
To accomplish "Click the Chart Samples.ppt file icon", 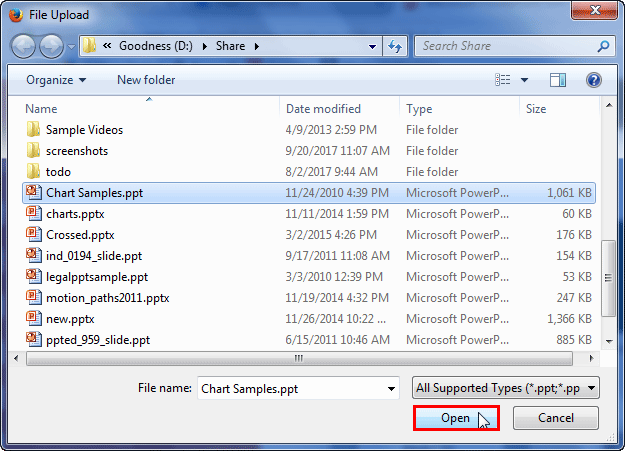I will point(33,192).
